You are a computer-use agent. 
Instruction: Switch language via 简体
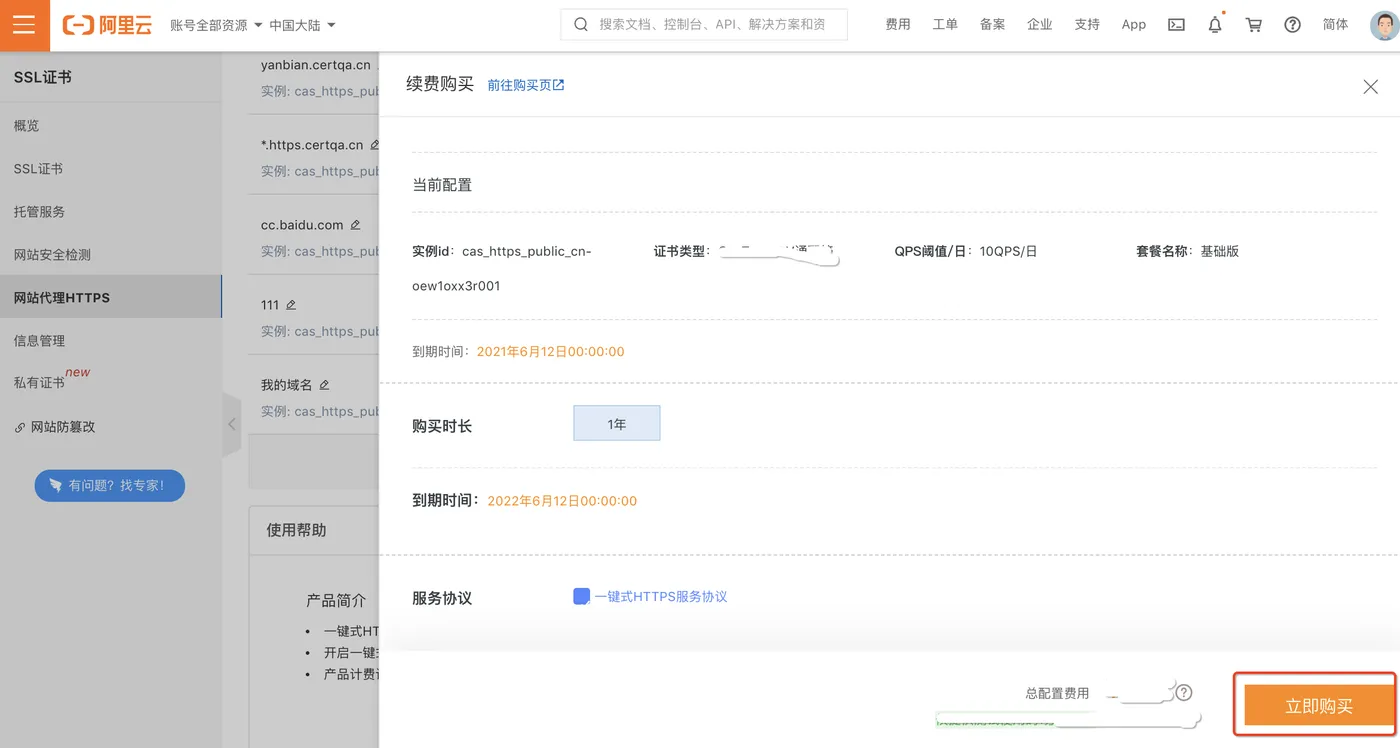click(x=1335, y=25)
